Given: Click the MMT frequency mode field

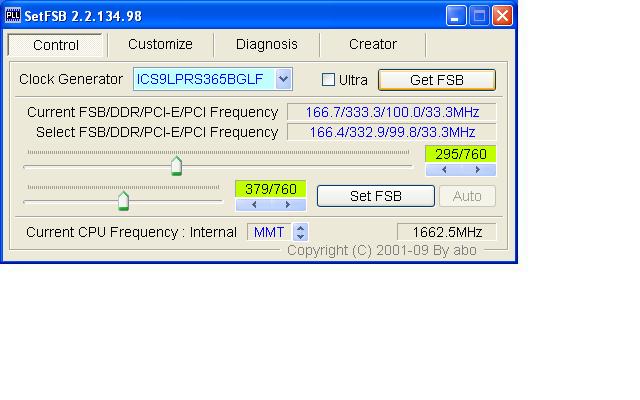Looking at the screenshot, I should click(x=269, y=232).
